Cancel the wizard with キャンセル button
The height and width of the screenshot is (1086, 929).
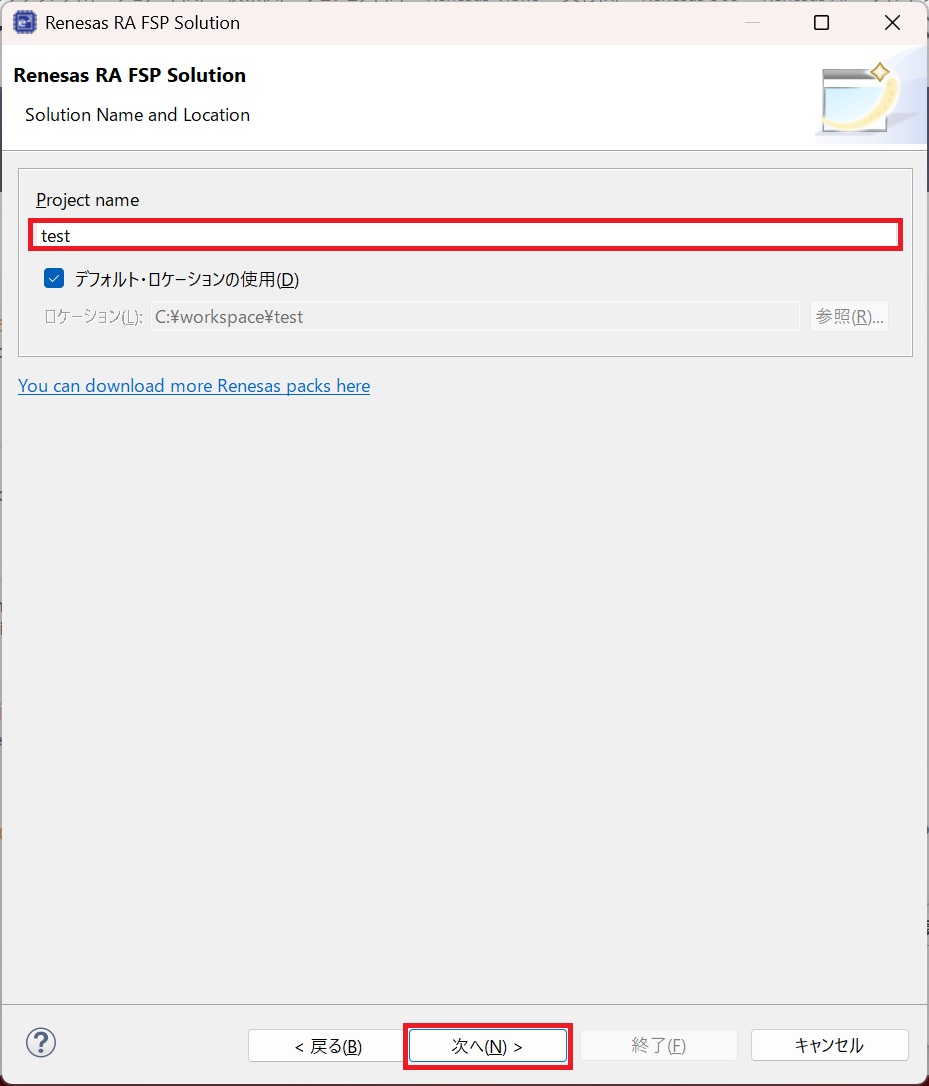[x=830, y=1045]
